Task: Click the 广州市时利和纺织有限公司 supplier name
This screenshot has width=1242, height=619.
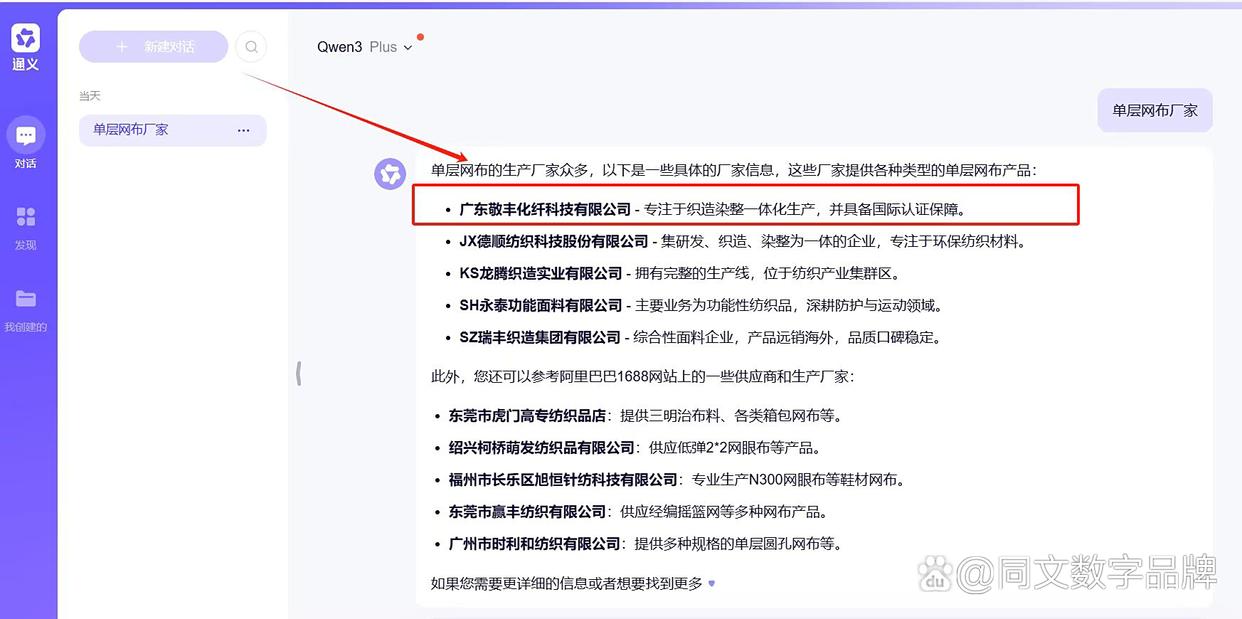Action: (534, 544)
